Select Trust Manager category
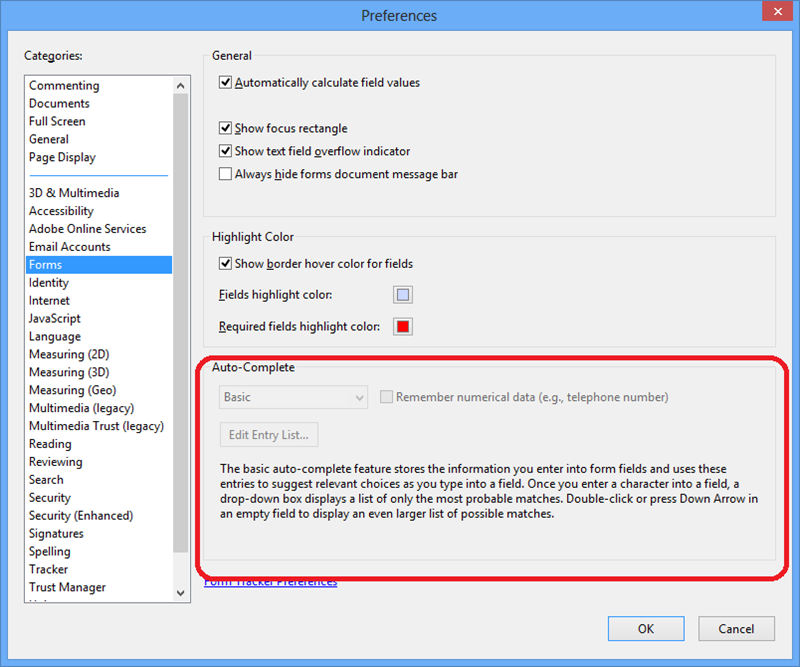The height and width of the screenshot is (667, 800). point(67,587)
